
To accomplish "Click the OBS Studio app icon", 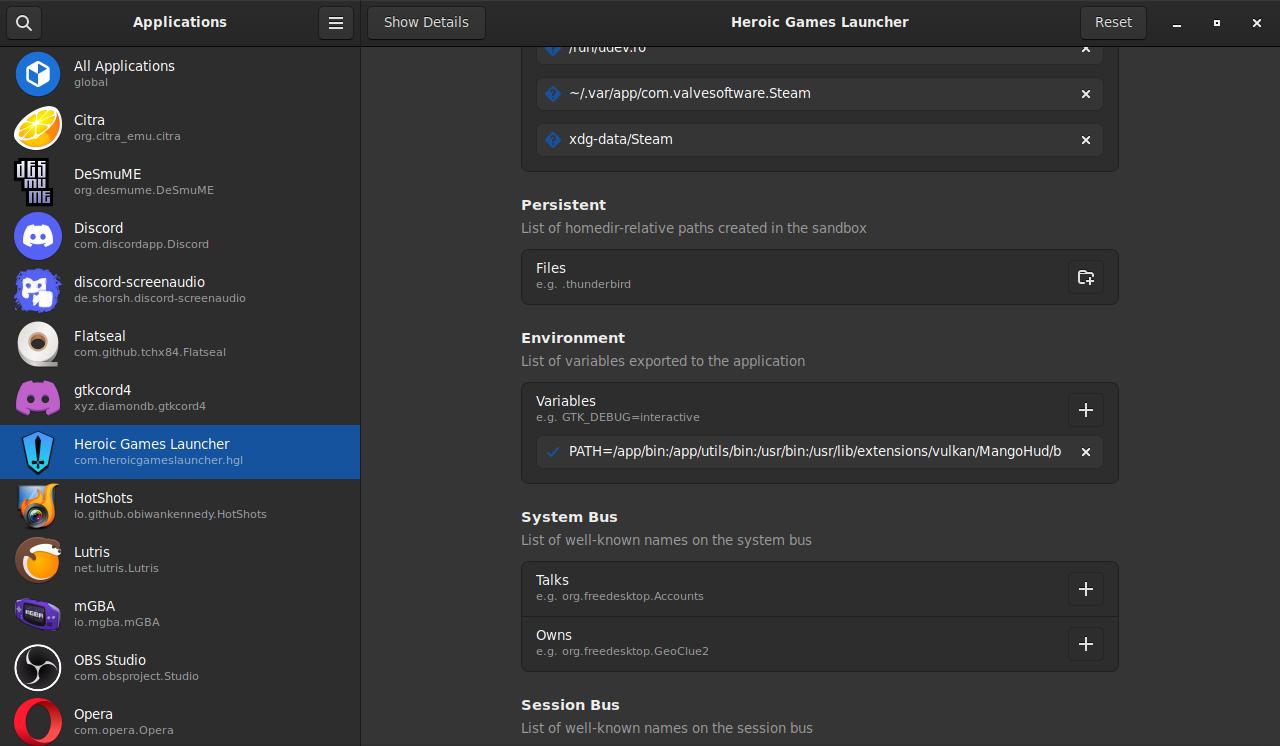I will (x=38, y=668).
